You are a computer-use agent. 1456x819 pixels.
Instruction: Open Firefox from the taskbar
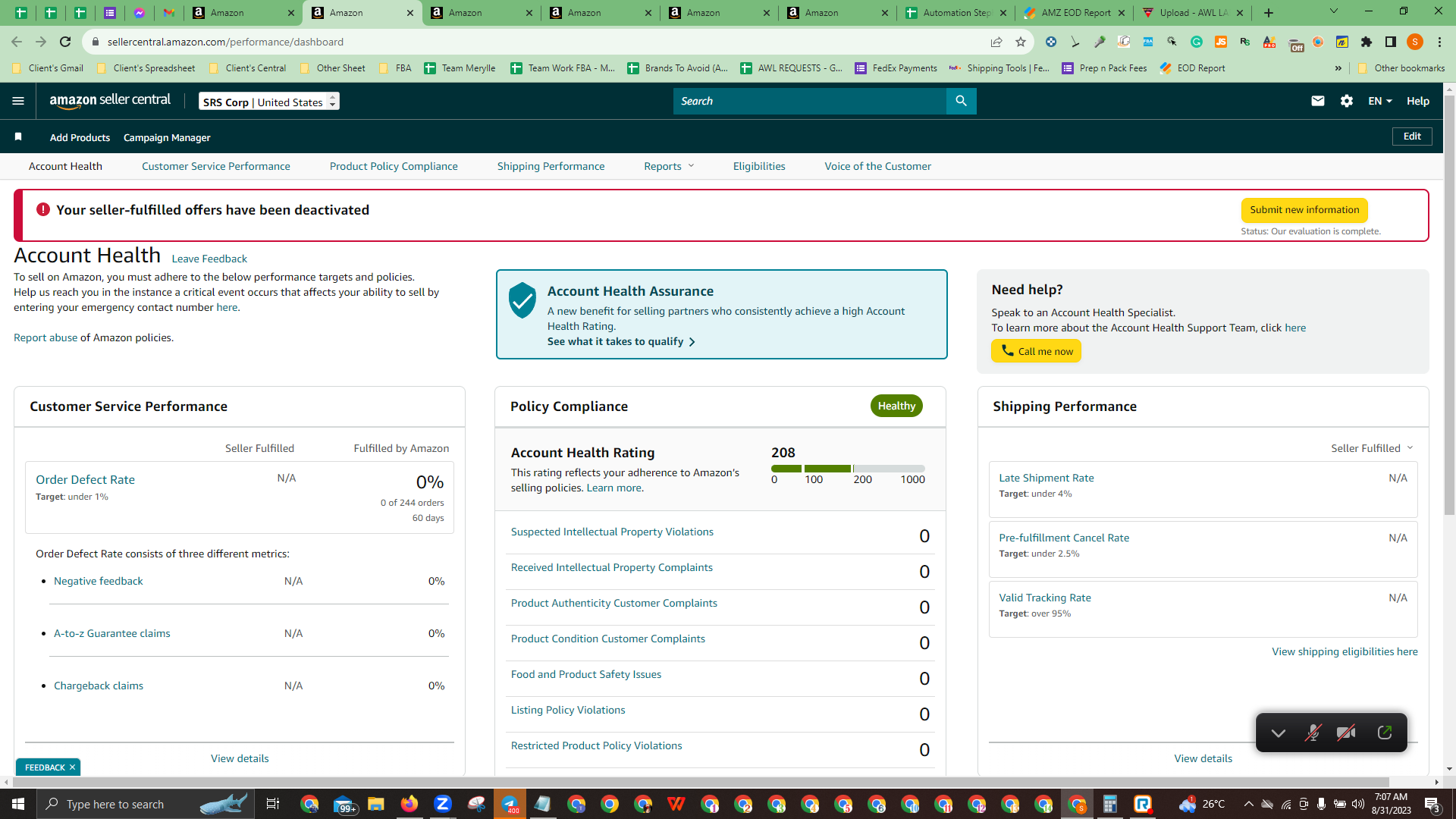pyautogui.click(x=409, y=804)
